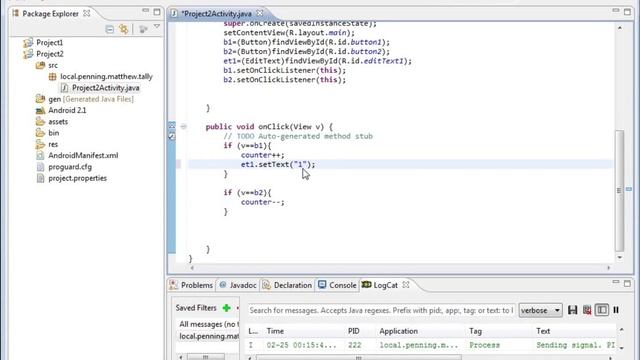Click the line et1.setText("1");
Image resolution: width=640 pixels, height=360 pixels.
click(x=278, y=164)
